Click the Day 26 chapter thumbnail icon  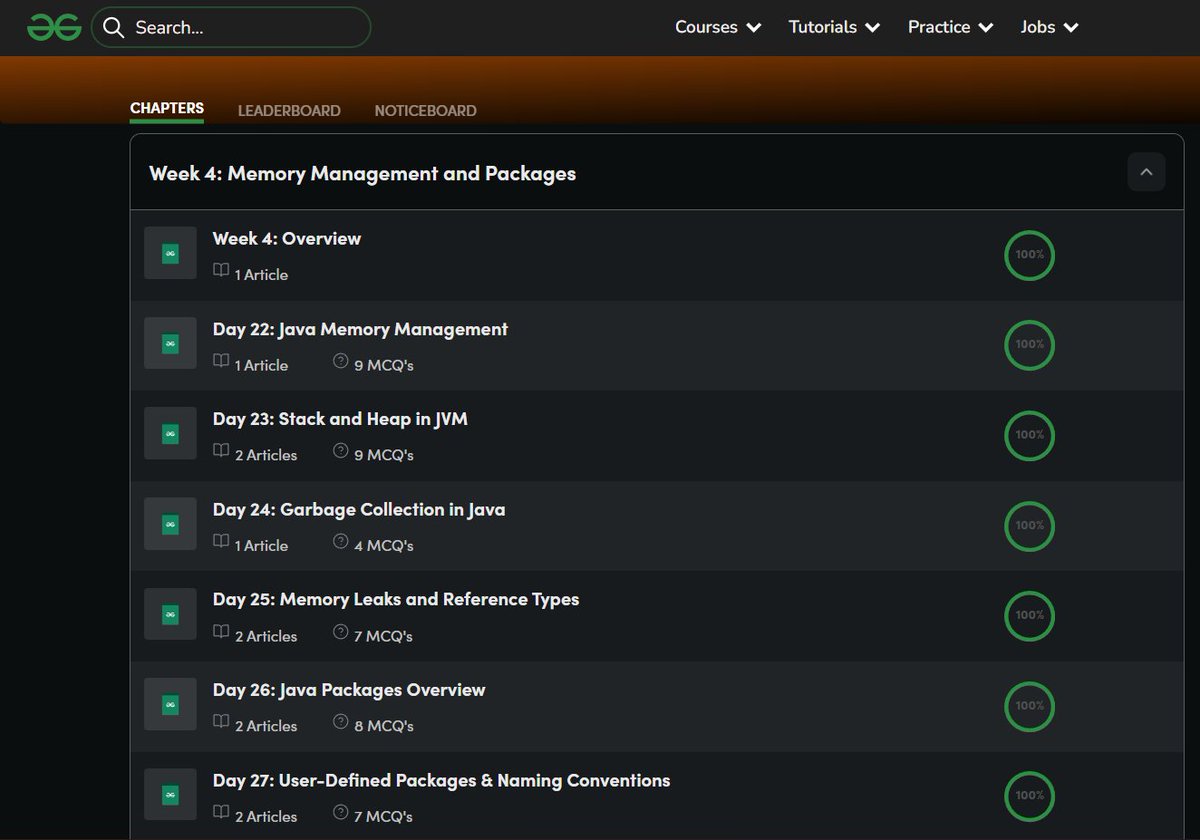pos(170,704)
